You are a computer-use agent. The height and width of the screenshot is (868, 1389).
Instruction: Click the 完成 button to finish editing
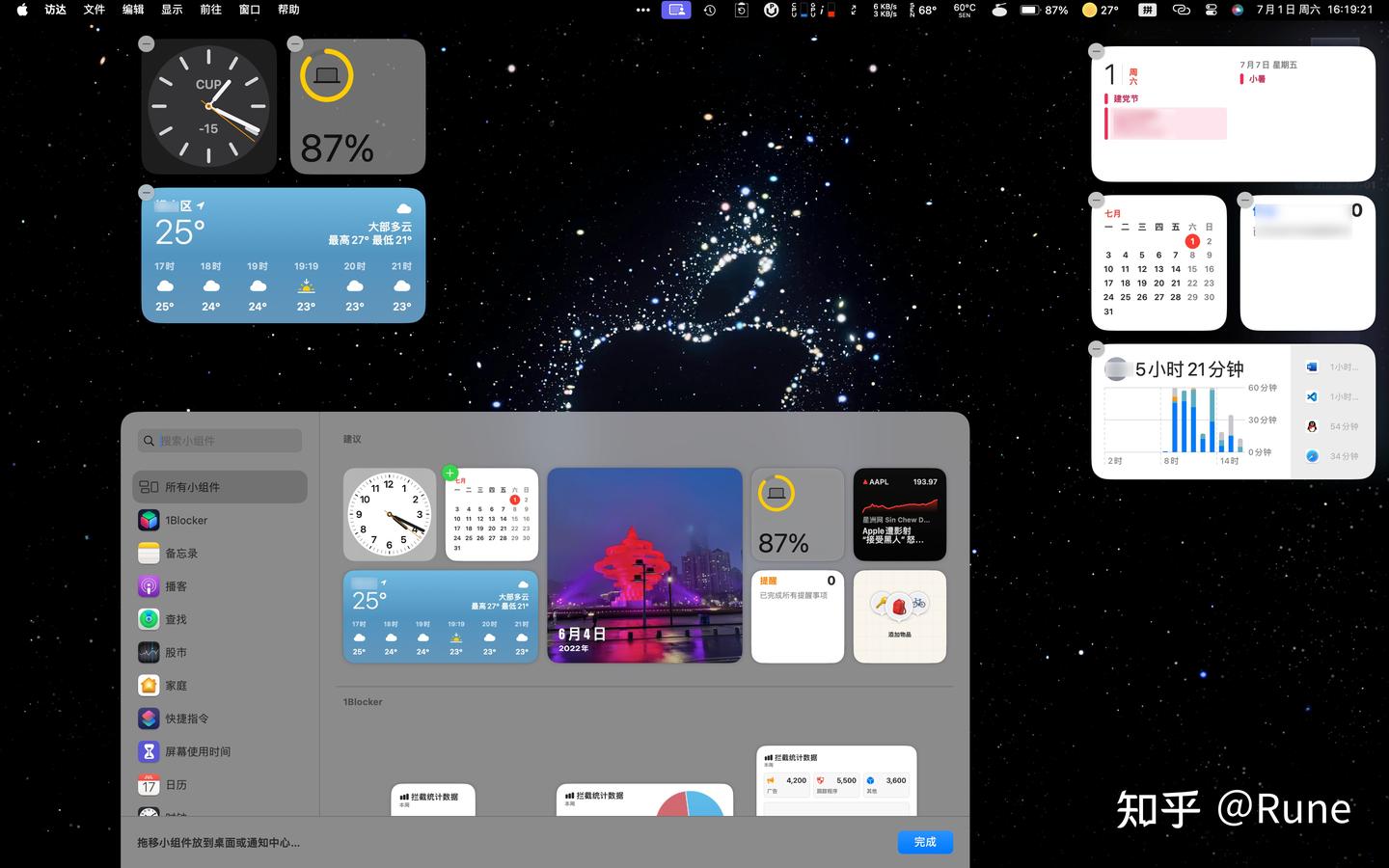924,842
